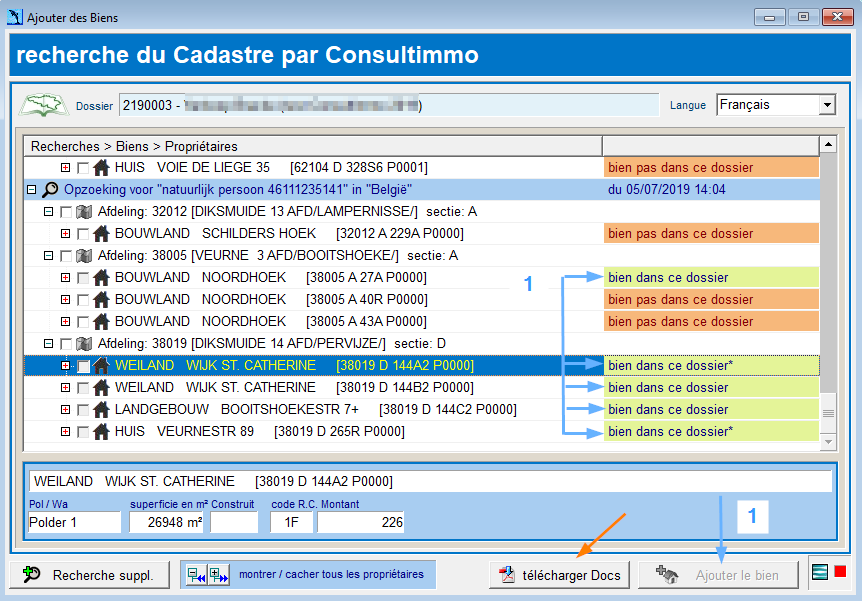Image resolution: width=862 pixels, height=601 pixels.
Task: Click the house icon for parcel 38019 D 144B2
Action: click(101, 388)
